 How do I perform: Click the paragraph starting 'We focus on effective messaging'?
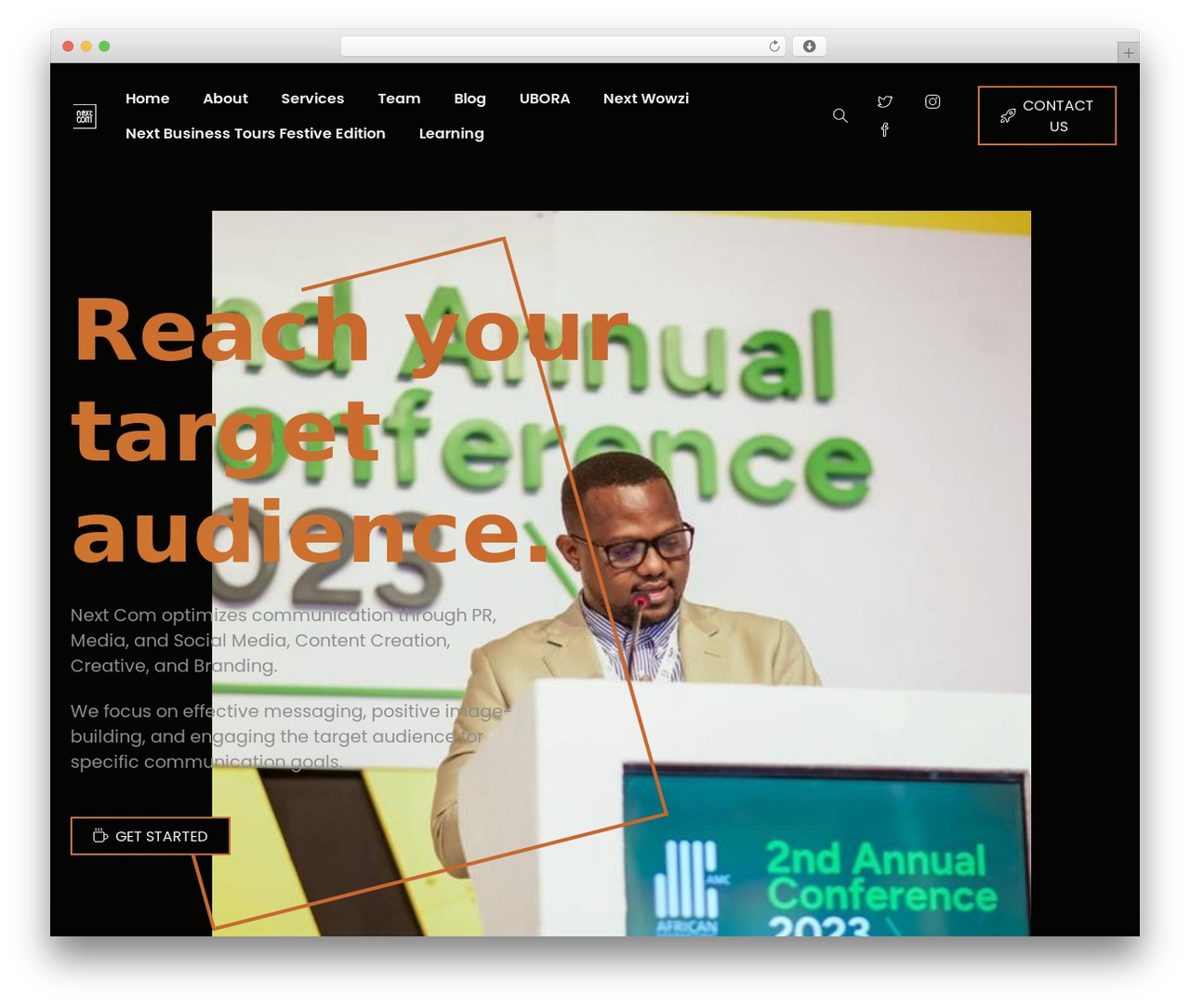[290, 736]
